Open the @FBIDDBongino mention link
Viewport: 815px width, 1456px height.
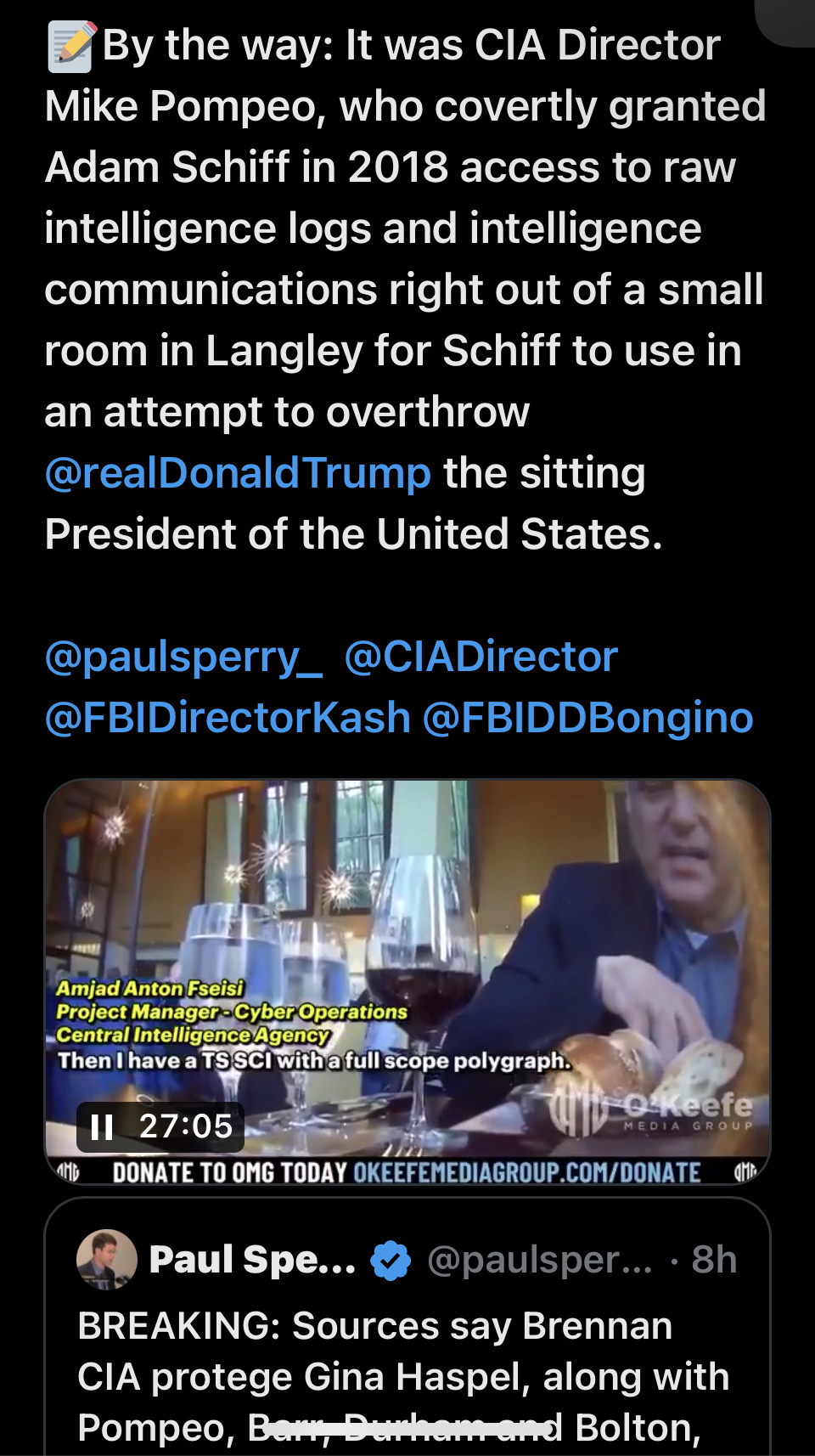point(587,719)
